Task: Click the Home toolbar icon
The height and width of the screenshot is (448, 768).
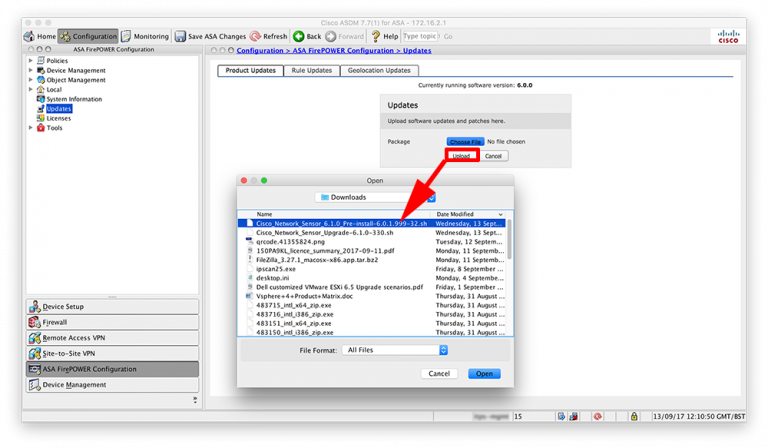Action: point(29,36)
